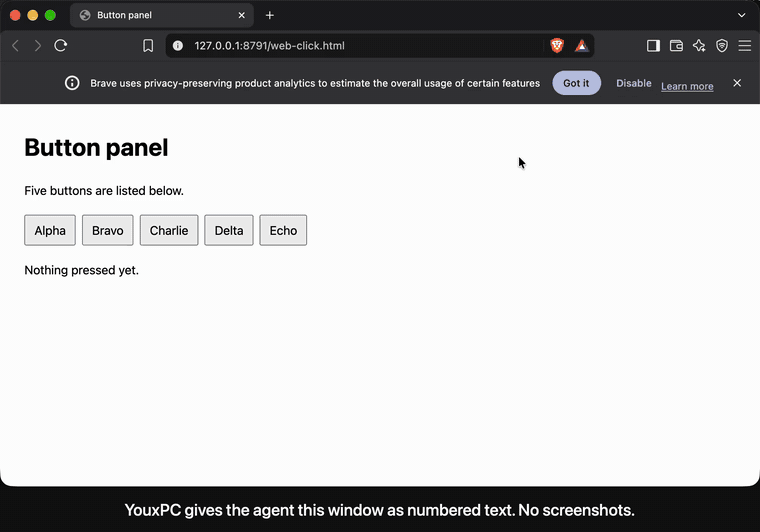Screen dimensions: 760x532
Task: Open the Brave Wallet icon
Action: 676,46
